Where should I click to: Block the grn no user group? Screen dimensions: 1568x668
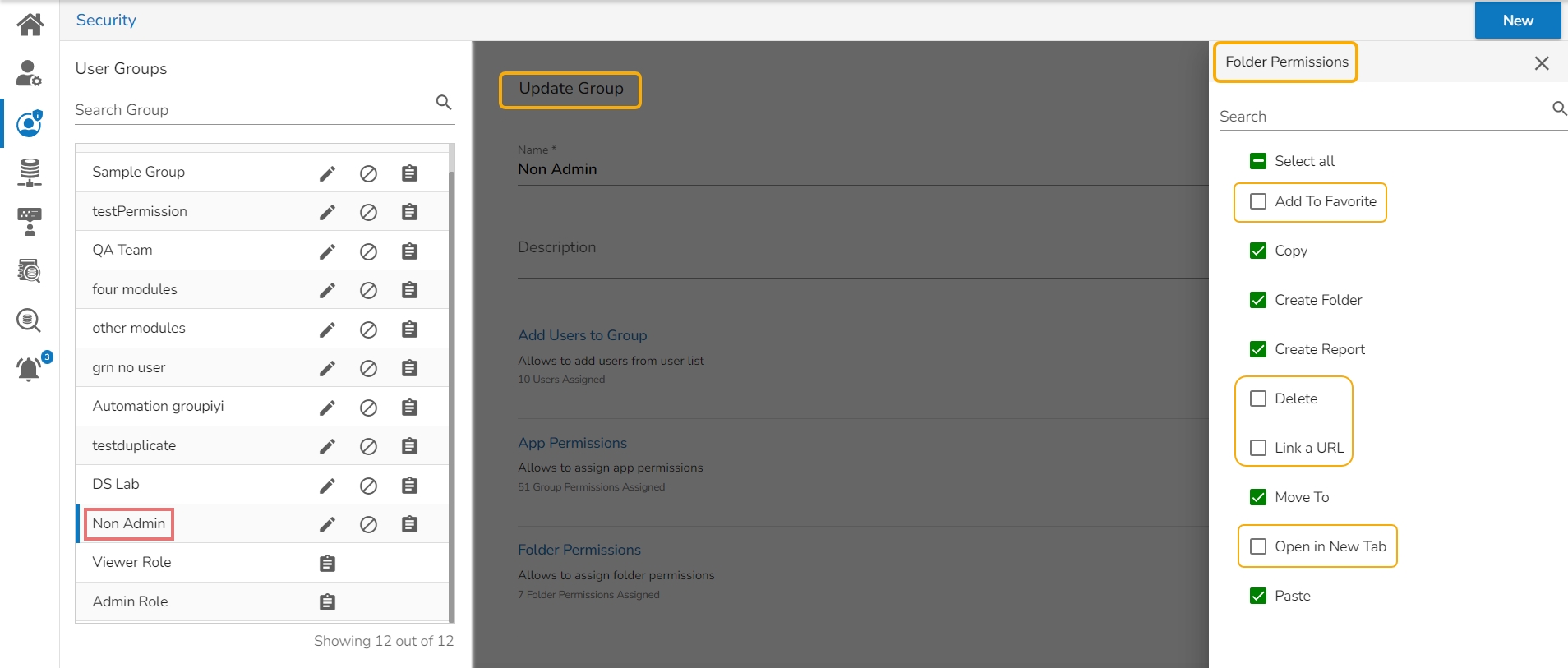368,368
